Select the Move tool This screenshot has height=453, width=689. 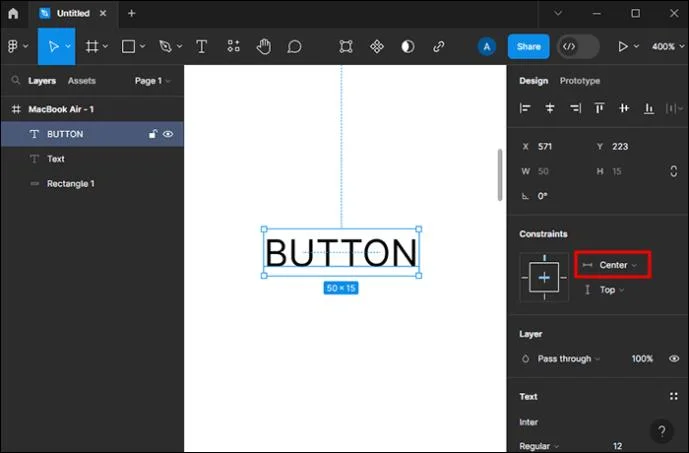pyautogui.click(x=53, y=46)
